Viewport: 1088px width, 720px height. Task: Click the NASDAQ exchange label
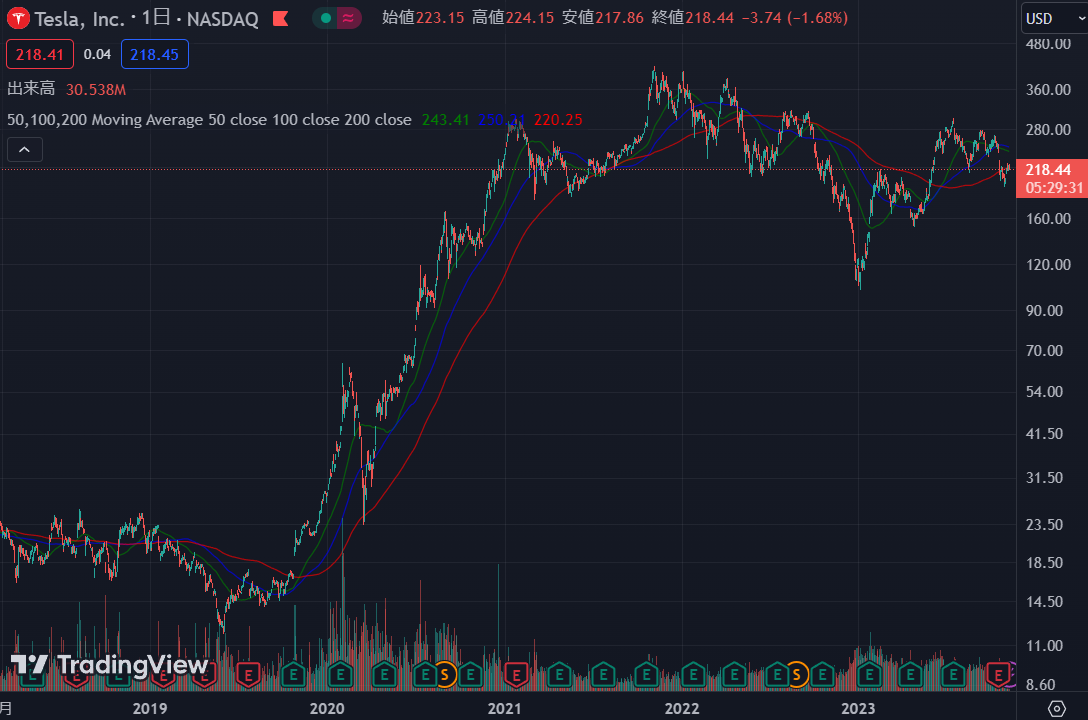pyautogui.click(x=223, y=19)
